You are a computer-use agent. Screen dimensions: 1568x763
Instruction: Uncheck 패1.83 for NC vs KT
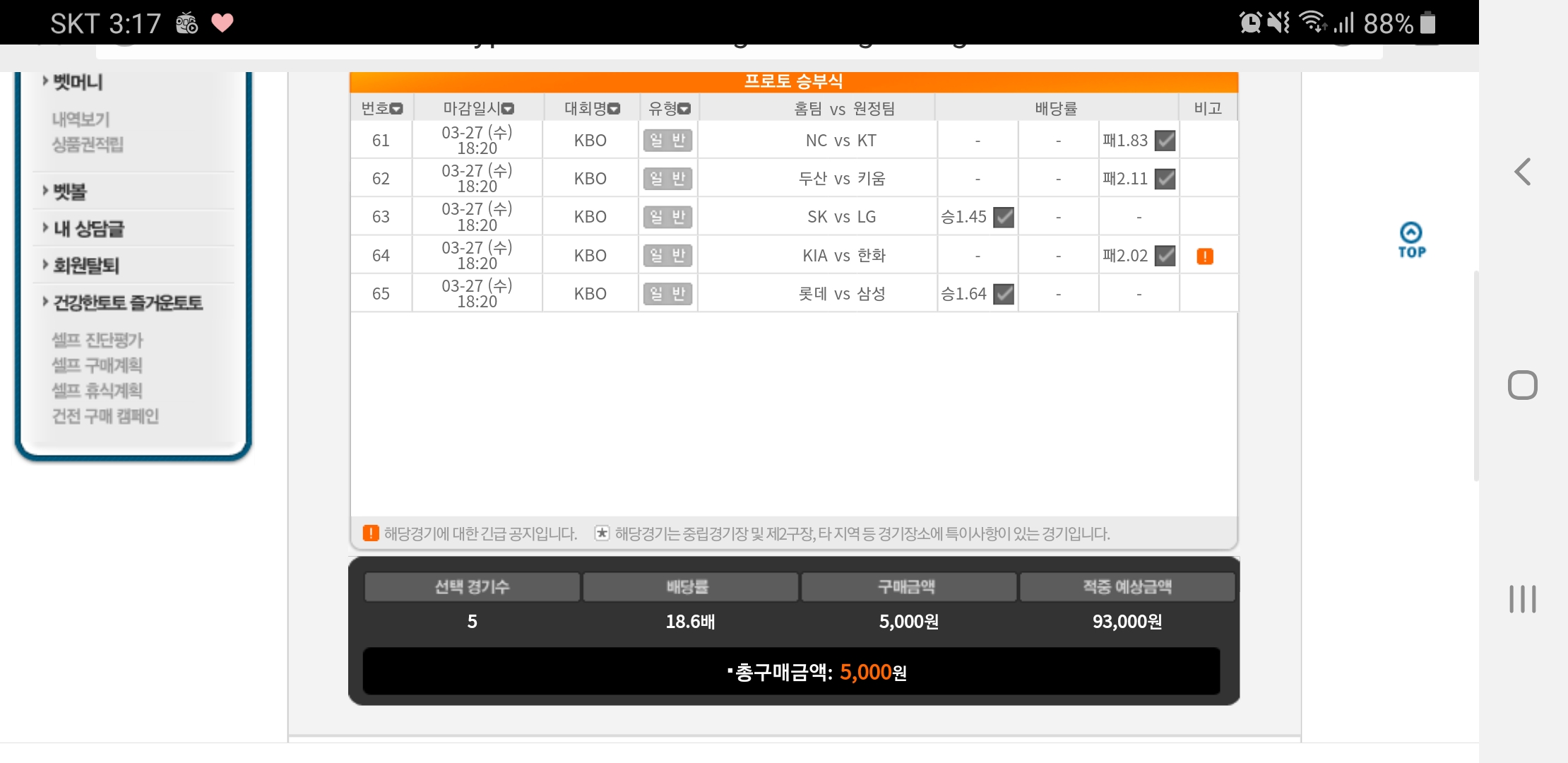coord(1165,141)
